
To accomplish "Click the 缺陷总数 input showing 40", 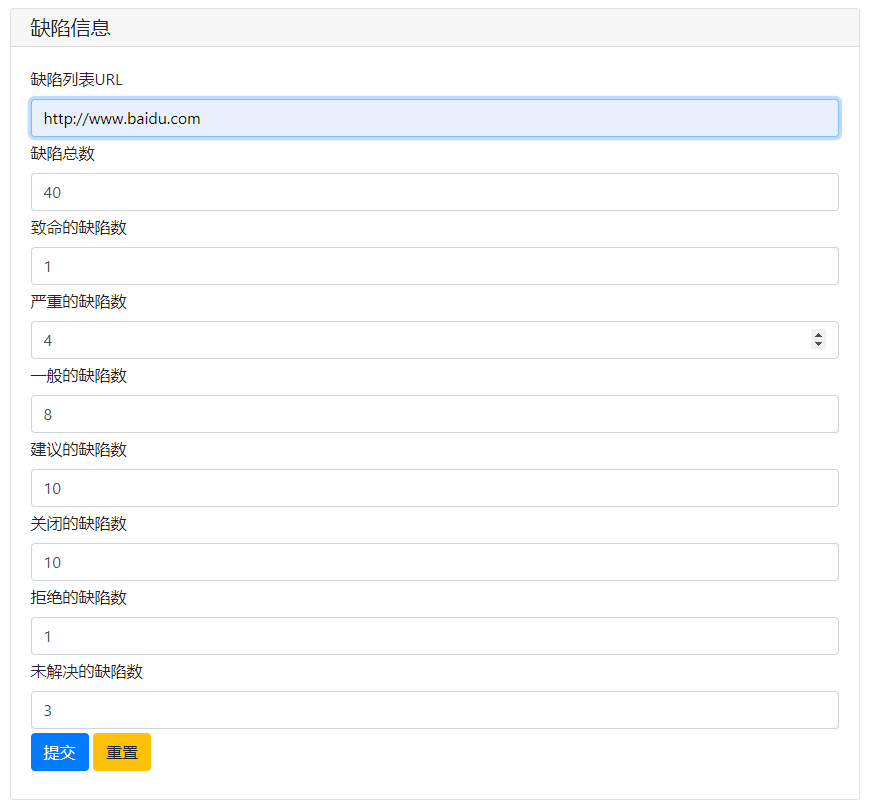I will [x=434, y=192].
